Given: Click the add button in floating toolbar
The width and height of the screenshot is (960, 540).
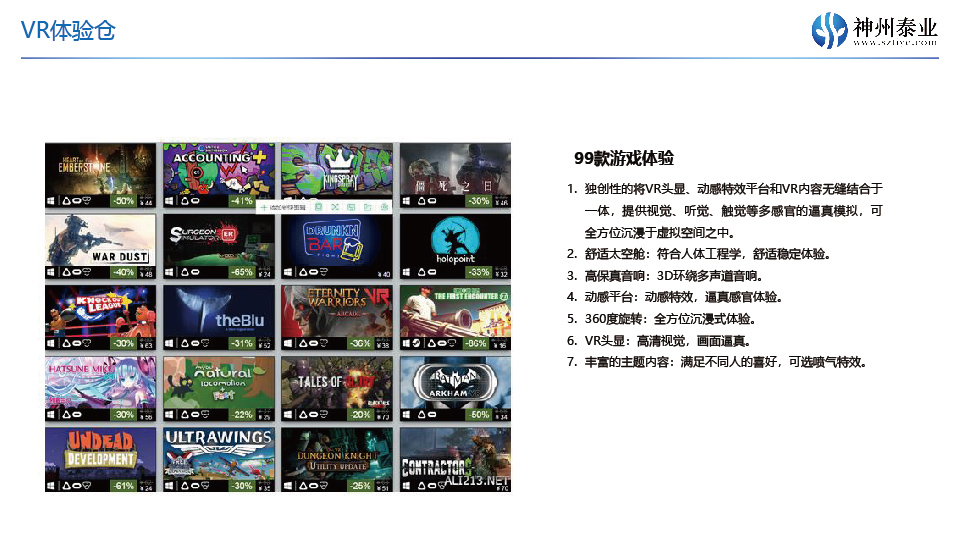Looking at the screenshot, I should point(283,208).
